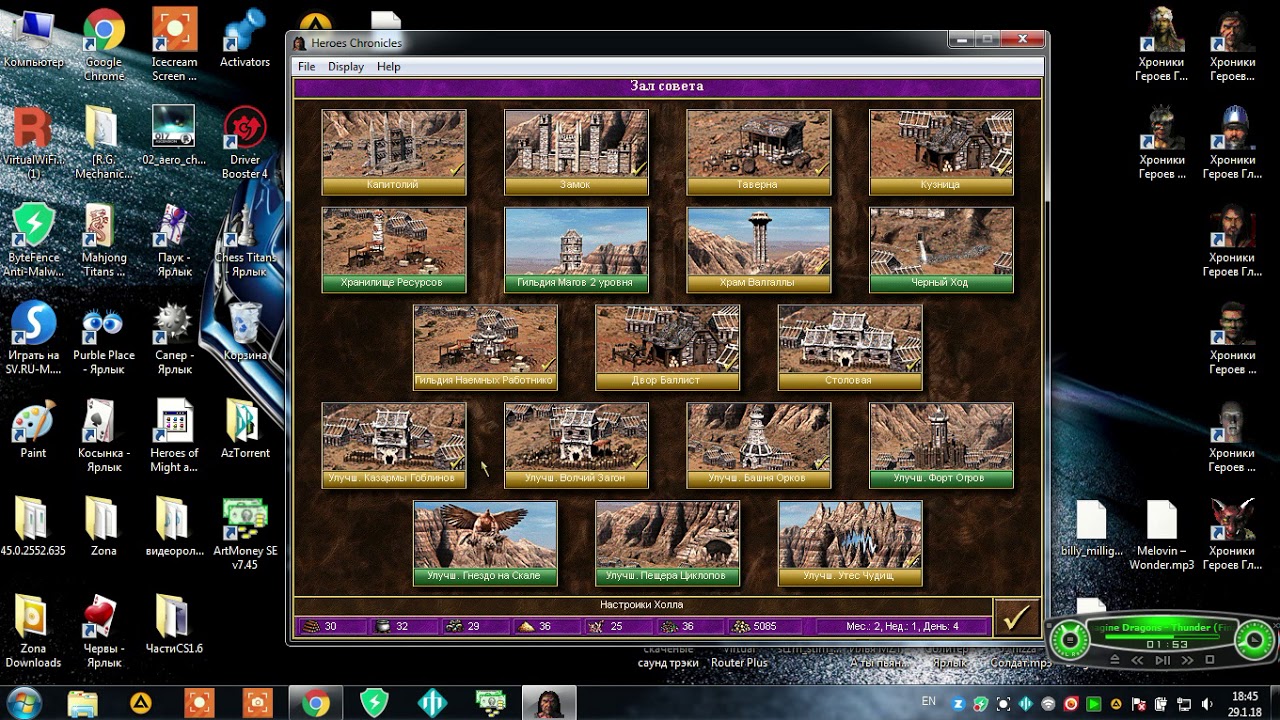Screen dimensions: 1280x720
Task: Open the Компьютер desktop icon
Action: point(33,40)
